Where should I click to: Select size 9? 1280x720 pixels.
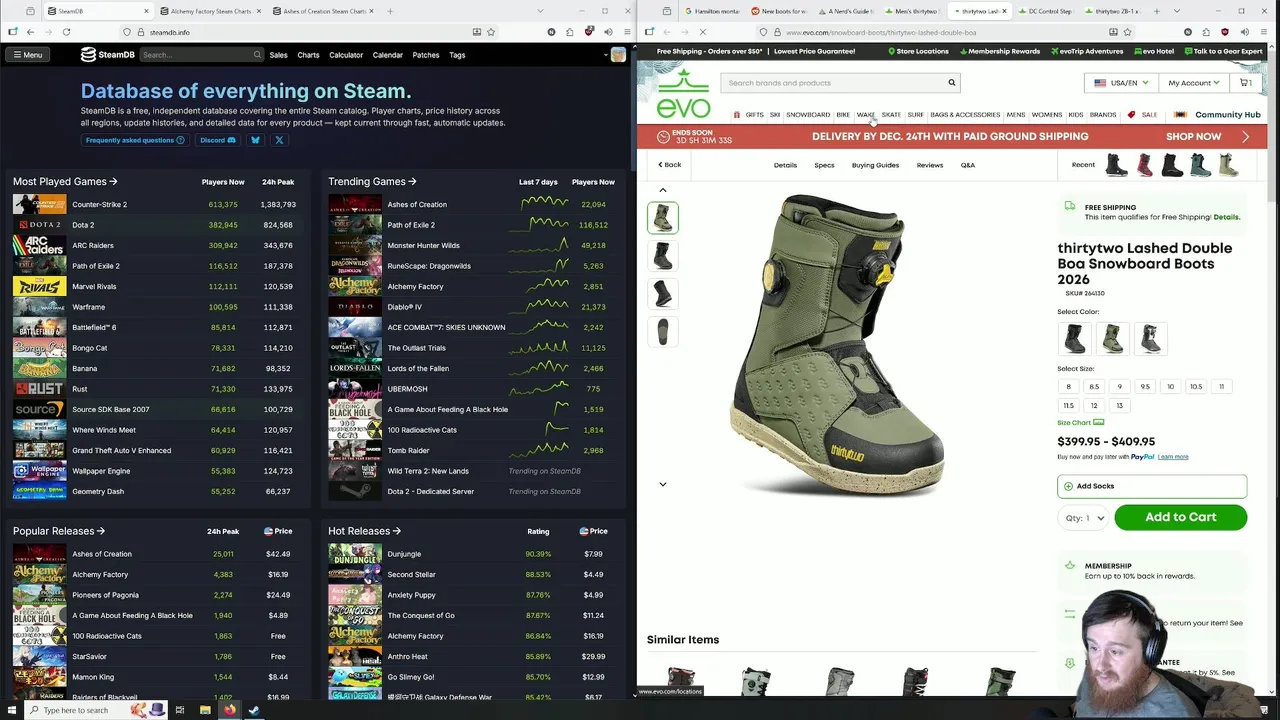(1119, 386)
